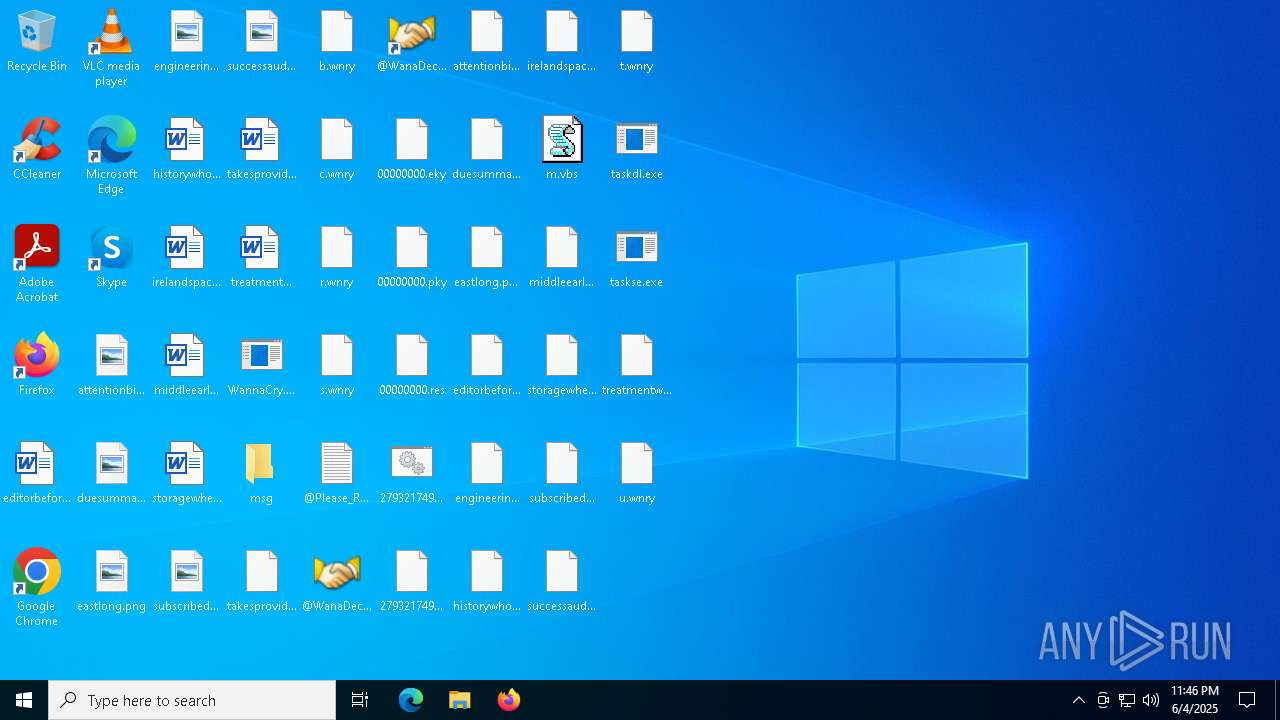The height and width of the screenshot is (720, 1280).
Task: Select the r.wnry file
Action: pyautogui.click(x=337, y=258)
